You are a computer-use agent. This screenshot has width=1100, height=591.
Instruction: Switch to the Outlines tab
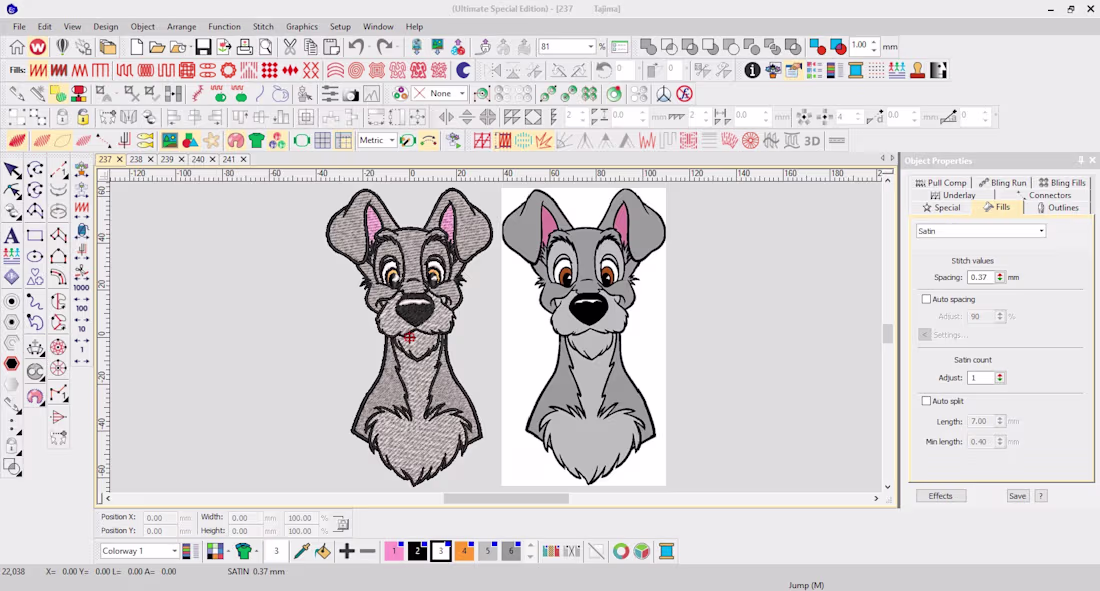pyautogui.click(x=1057, y=208)
